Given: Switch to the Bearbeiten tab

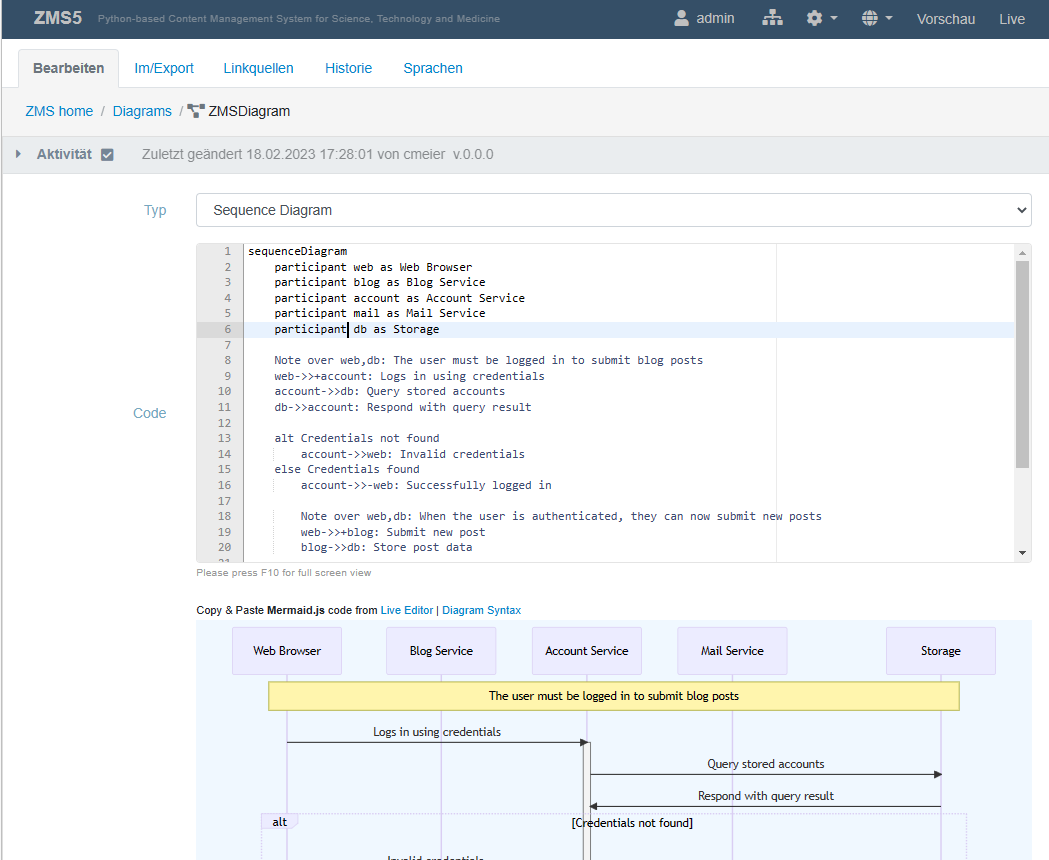Looking at the screenshot, I should click(x=68, y=68).
